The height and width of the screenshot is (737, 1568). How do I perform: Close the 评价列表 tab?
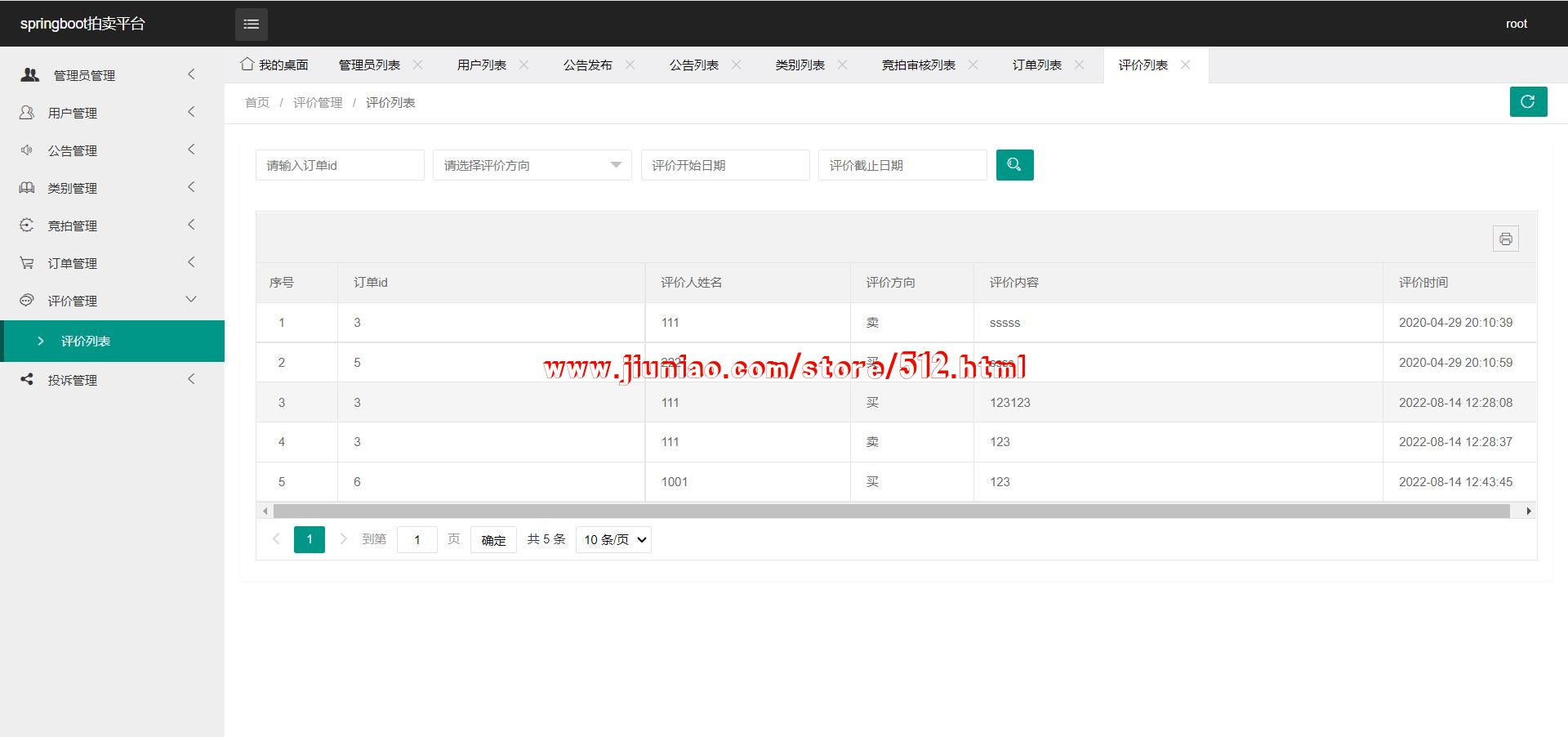(x=1186, y=65)
